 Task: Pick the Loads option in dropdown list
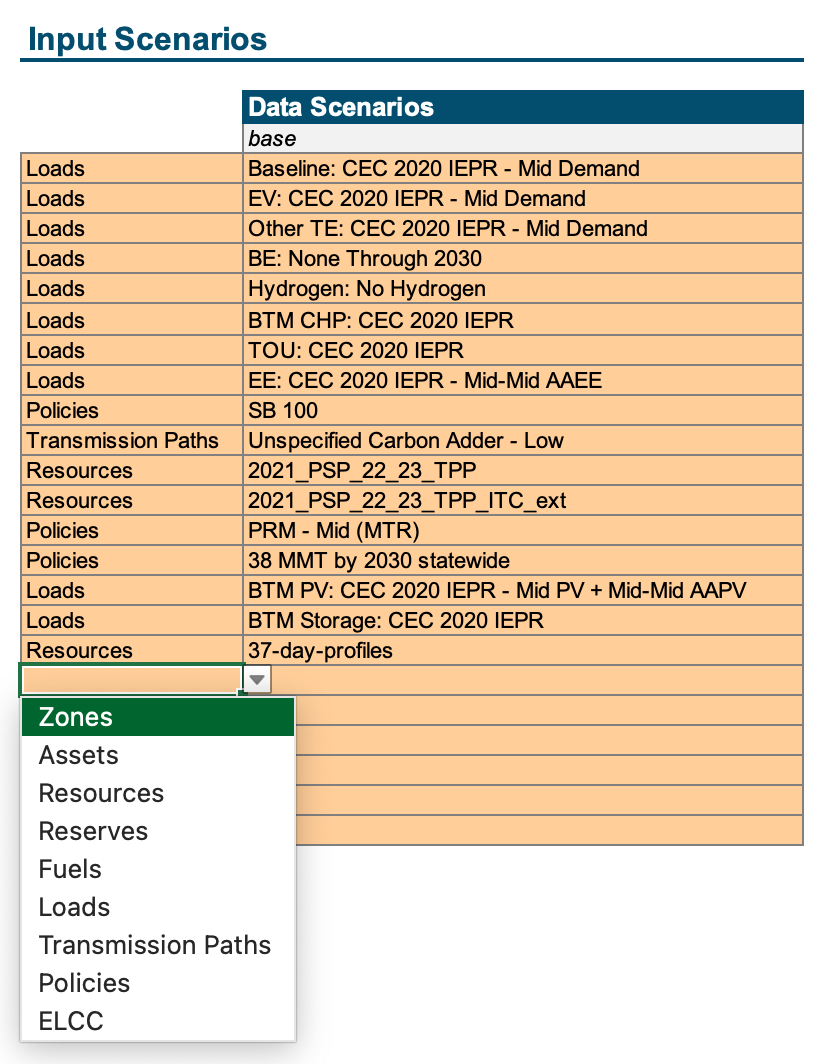[x=158, y=907]
